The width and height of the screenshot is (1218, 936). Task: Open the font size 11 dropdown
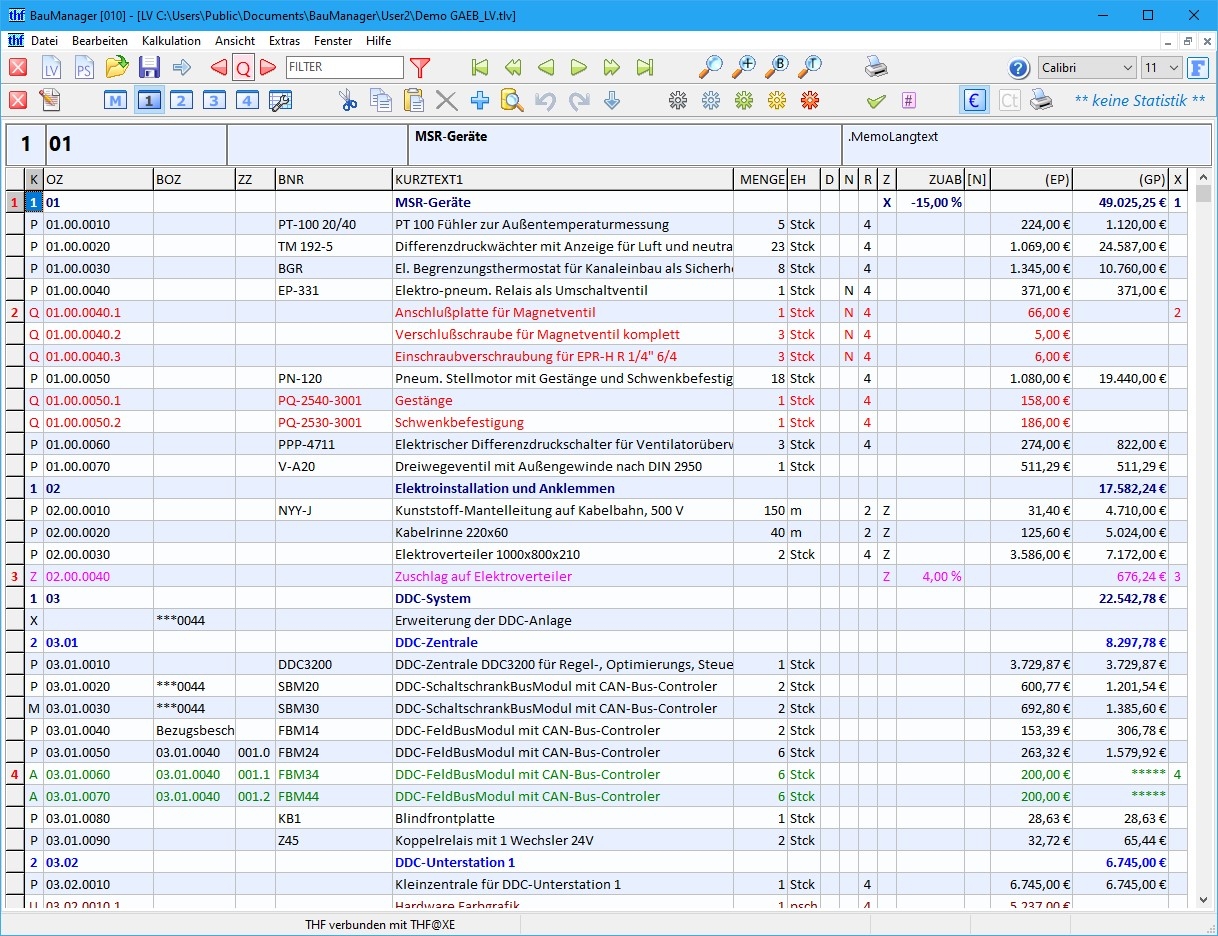click(1161, 68)
